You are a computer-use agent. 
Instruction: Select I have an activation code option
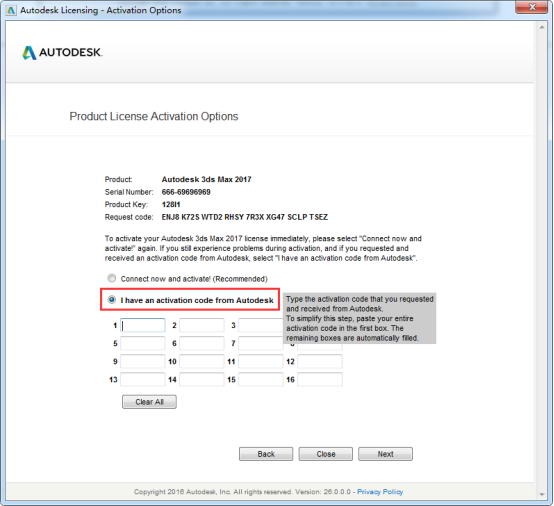[x=112, y=300]
